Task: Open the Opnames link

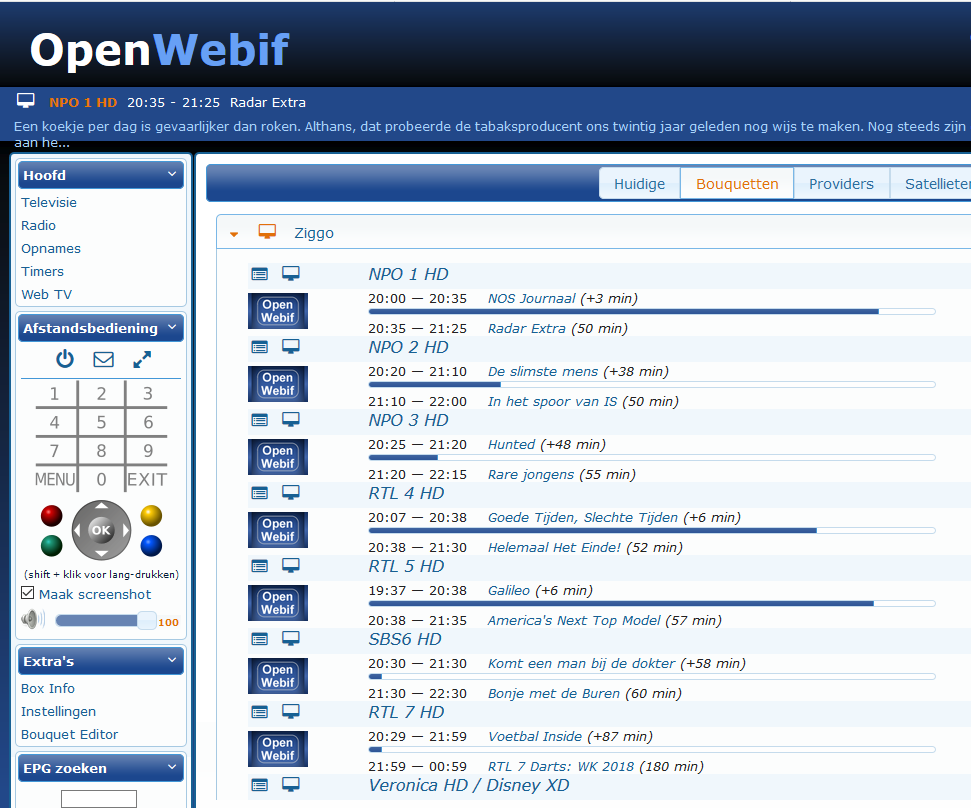Action: (x=51, y=248)
